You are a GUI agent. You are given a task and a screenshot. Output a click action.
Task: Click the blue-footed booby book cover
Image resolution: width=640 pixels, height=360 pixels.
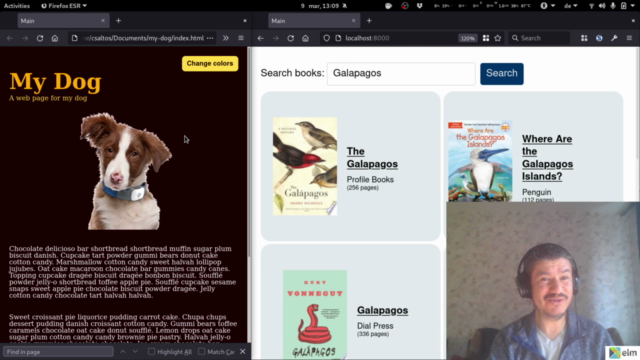[480, 161]
